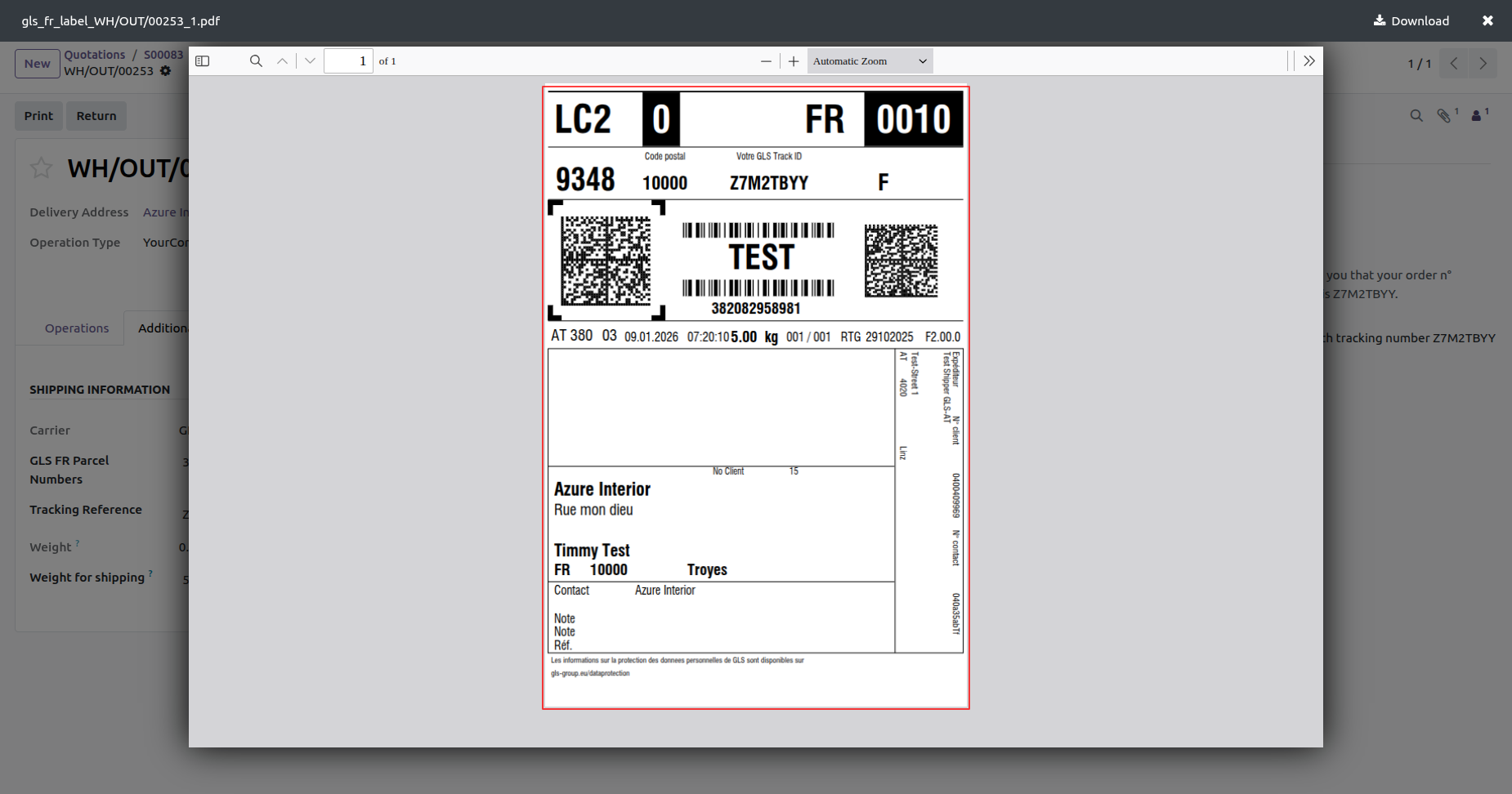The height and width of the screenshot is (794, 1512).
Task: Click the left data matrix code on label
Action: coord(606,261)
